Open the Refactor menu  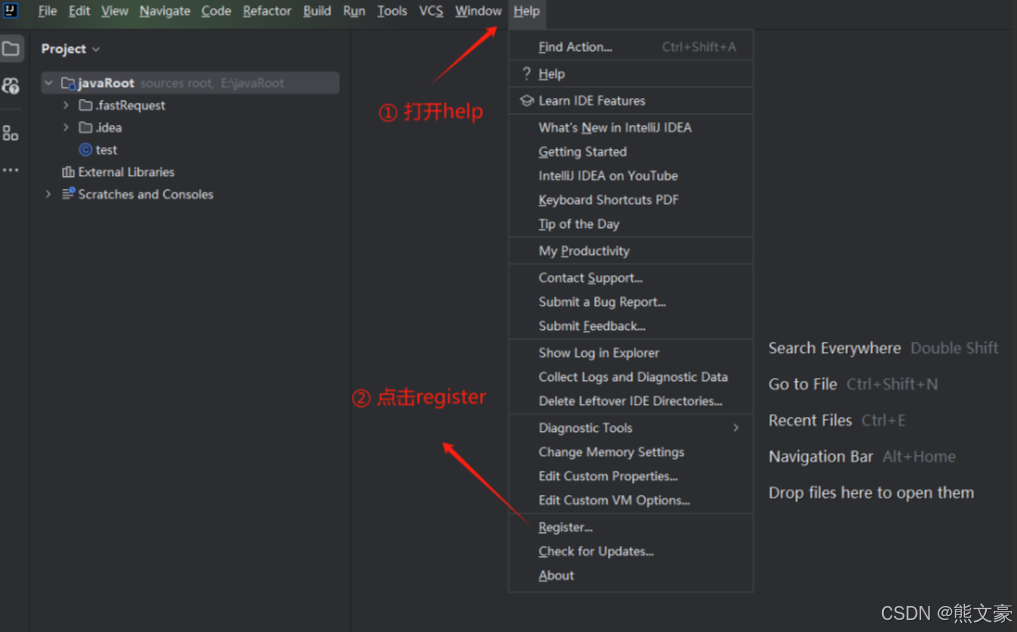tap(267, 11)
